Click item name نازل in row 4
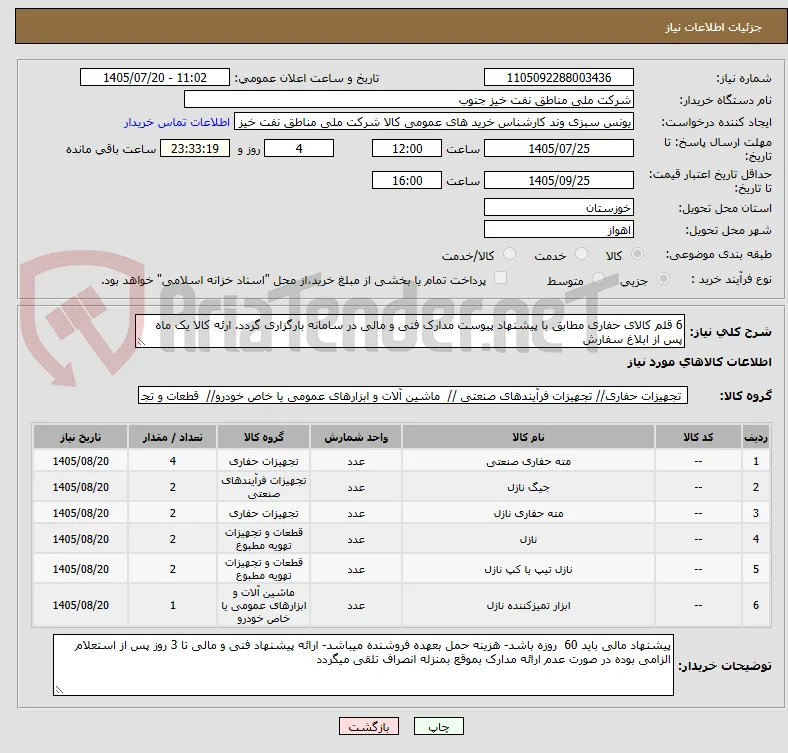This screenshot has width=788, height=753. pyautogui.click(x=528, y=539)
